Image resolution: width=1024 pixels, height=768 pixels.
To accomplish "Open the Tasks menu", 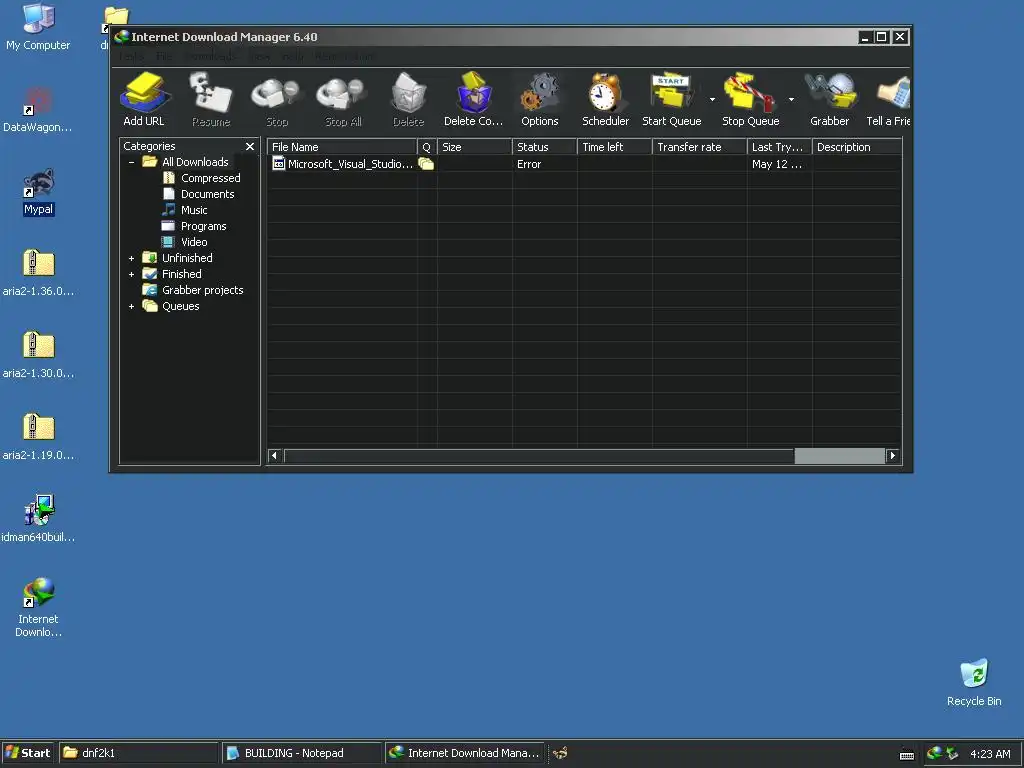I will tap(131, 56).
